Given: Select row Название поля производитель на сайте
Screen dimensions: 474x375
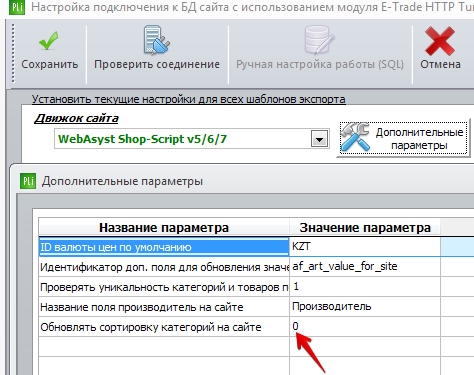Looking at the screenshot, I should (x=164, y=307).
